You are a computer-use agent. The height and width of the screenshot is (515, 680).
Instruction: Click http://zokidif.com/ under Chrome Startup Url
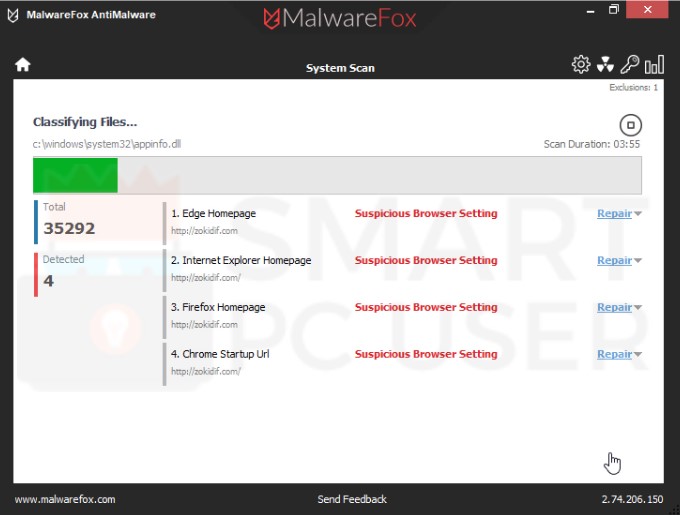point(206,372)
